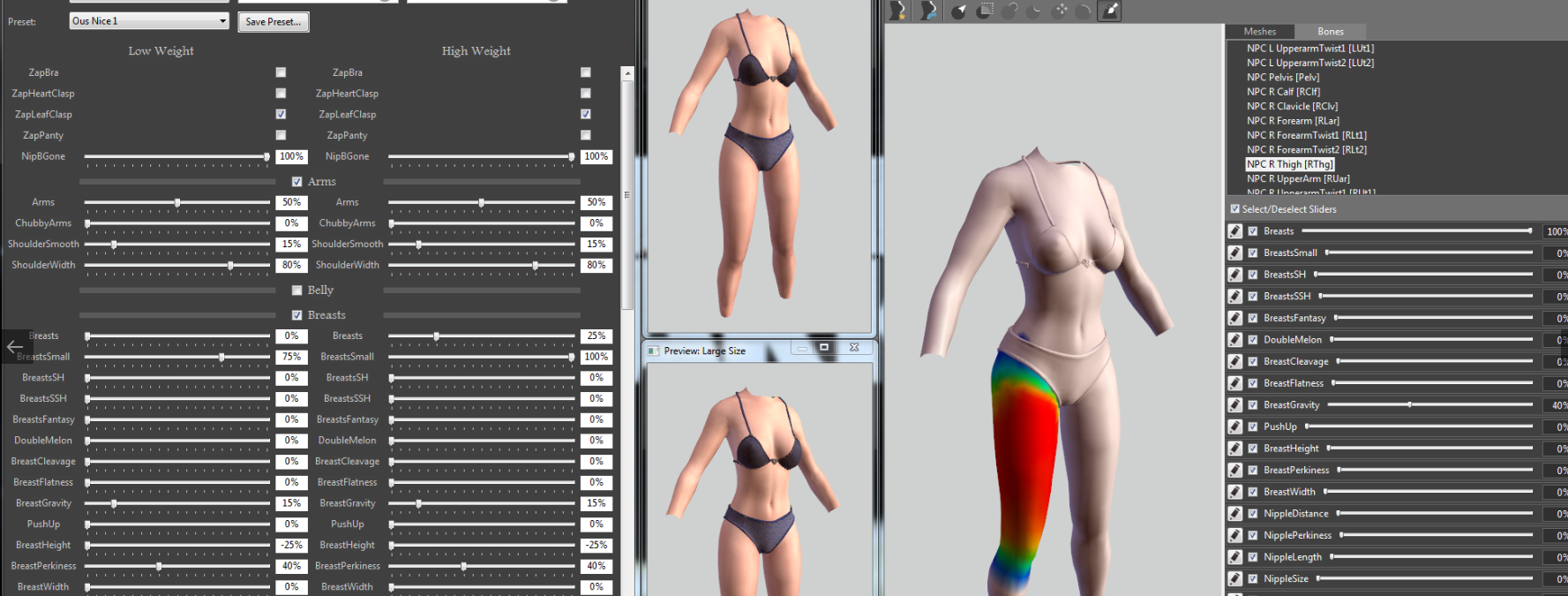Screen dimensions: 1568x596
Task: Enable the High Weight ZapHeartClasp checkbox
Action: 586,93
